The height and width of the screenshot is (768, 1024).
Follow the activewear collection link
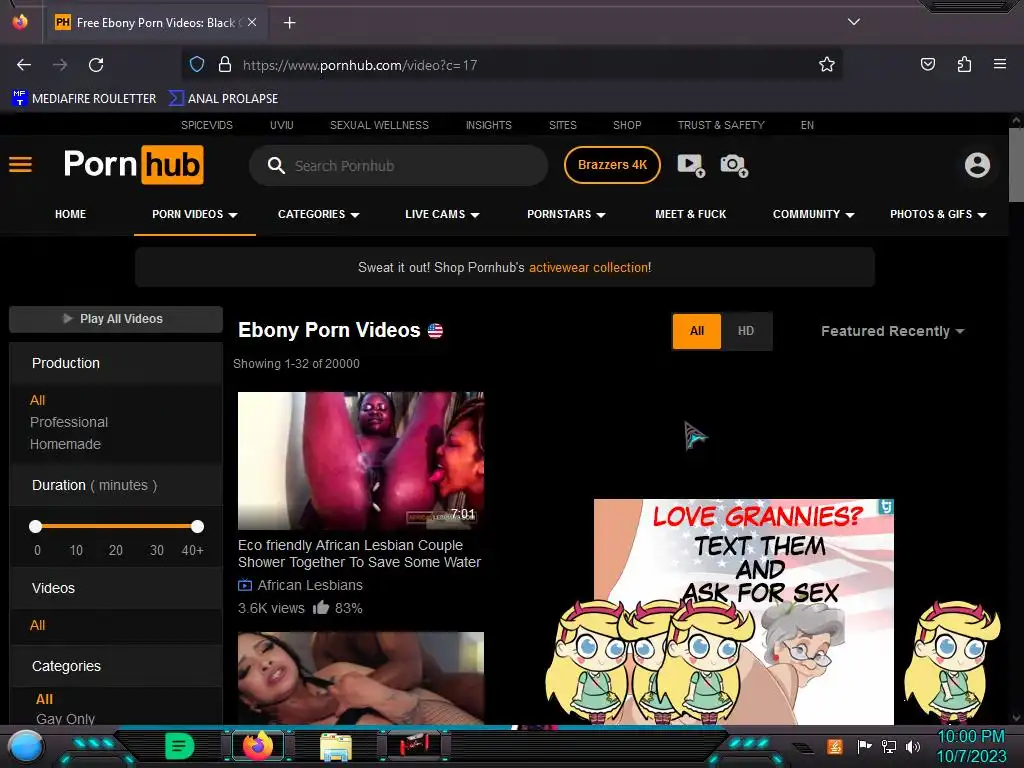[x=588, y=267]
